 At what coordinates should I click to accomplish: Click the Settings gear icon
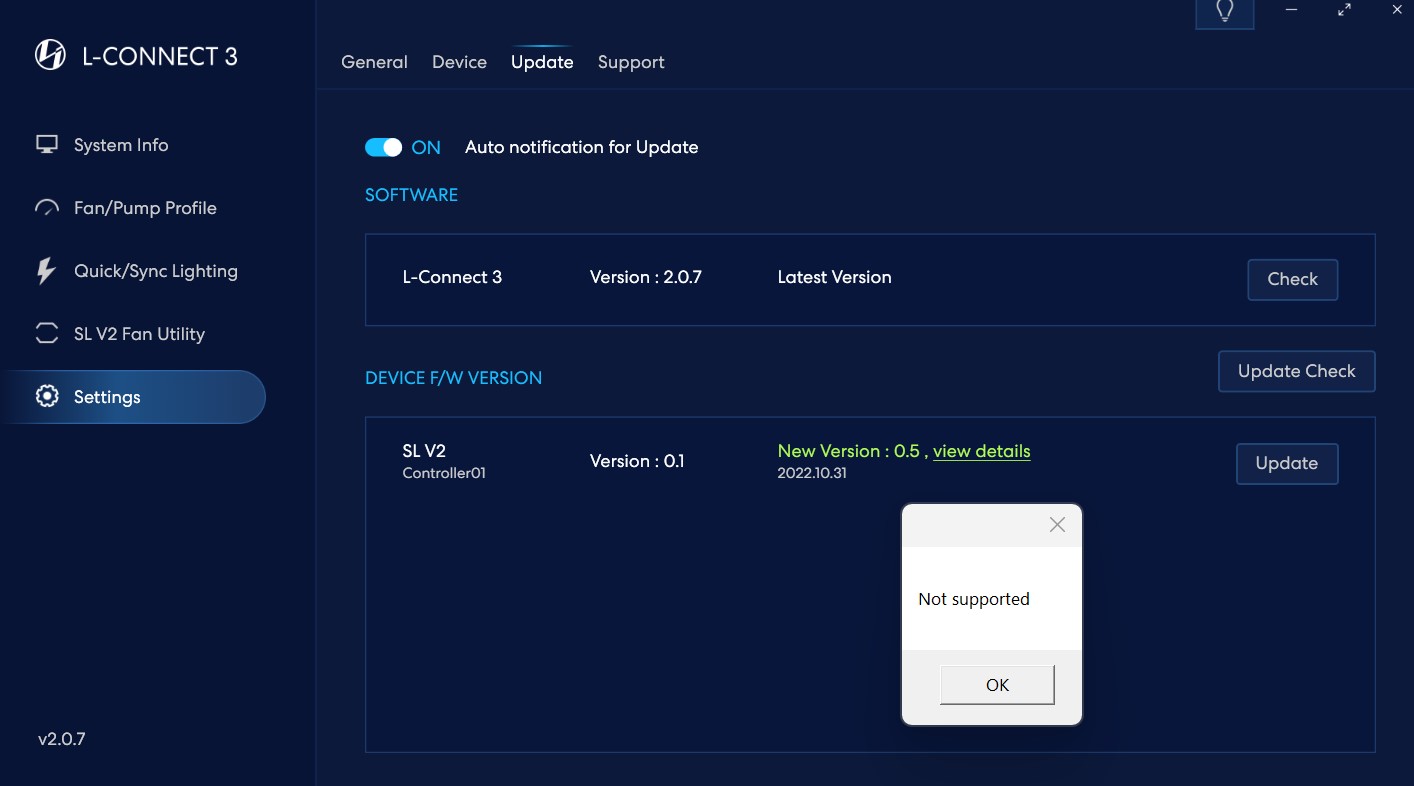click(x=46, y=397)
